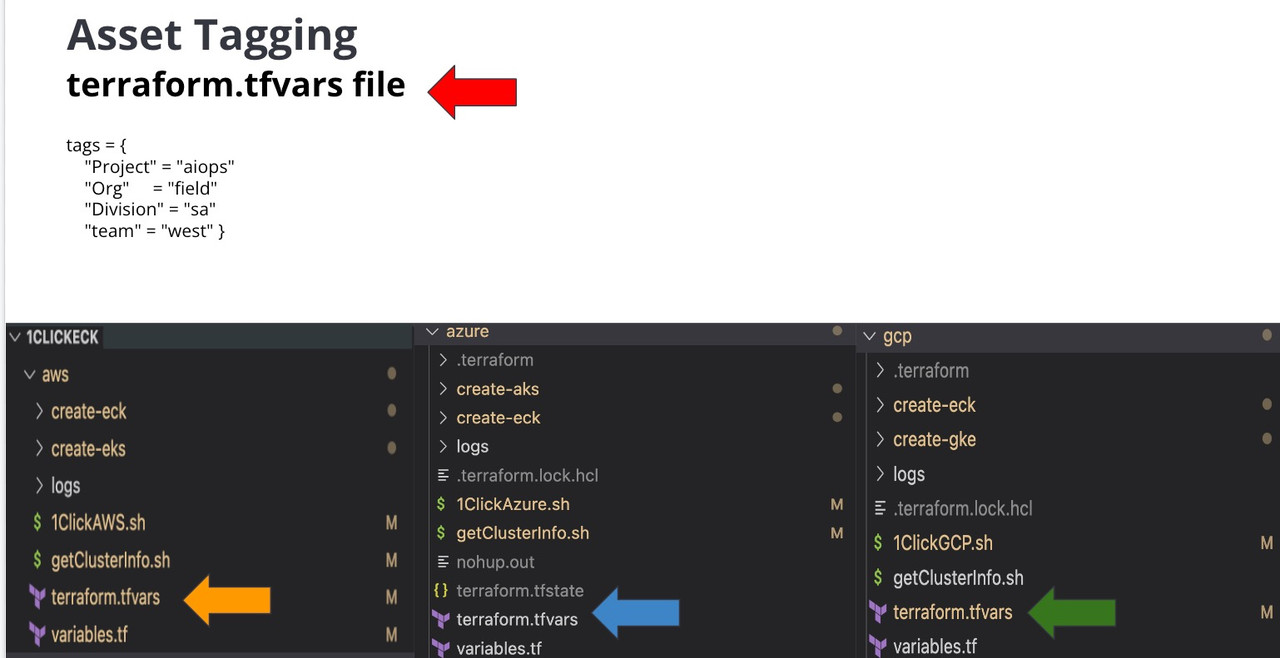Open gcp variables.tf file

(x=935, y=646)
